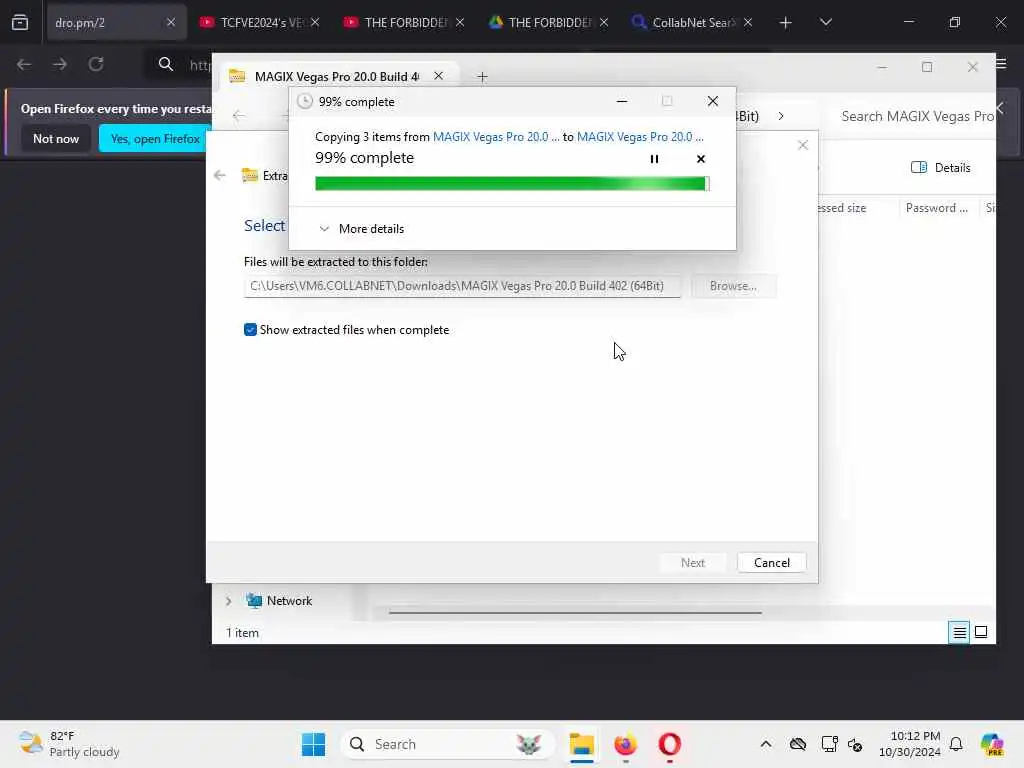Switch Explorer to large thumbnails view
The image size is (1024, 768).
(x=981, y=632)
